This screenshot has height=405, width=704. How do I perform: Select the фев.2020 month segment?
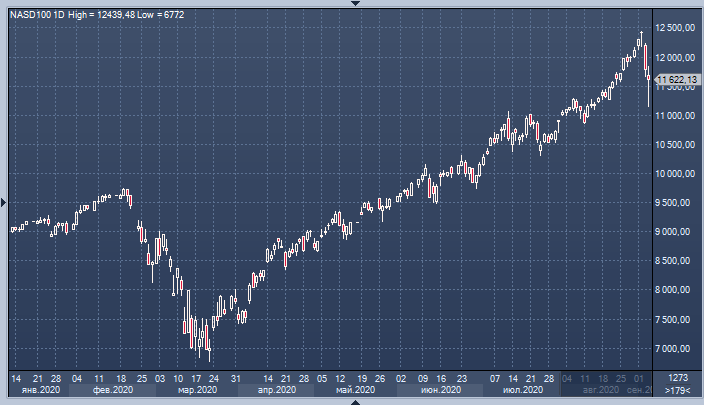click(112, 391)
